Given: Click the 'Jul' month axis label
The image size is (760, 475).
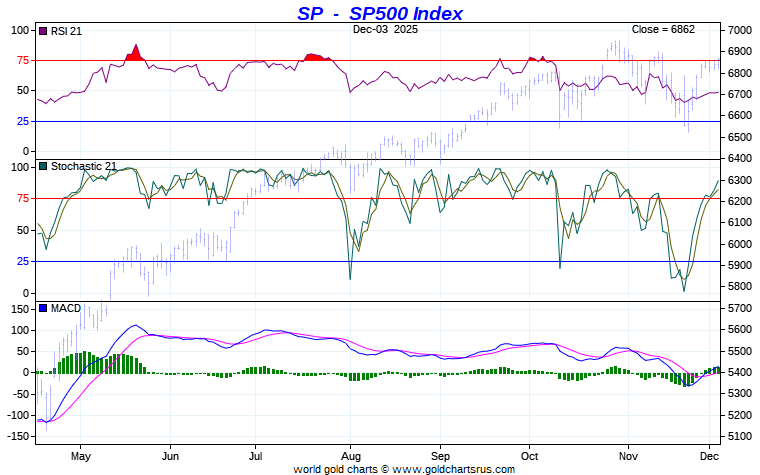Looking at the screenshot, I should 255,456.
